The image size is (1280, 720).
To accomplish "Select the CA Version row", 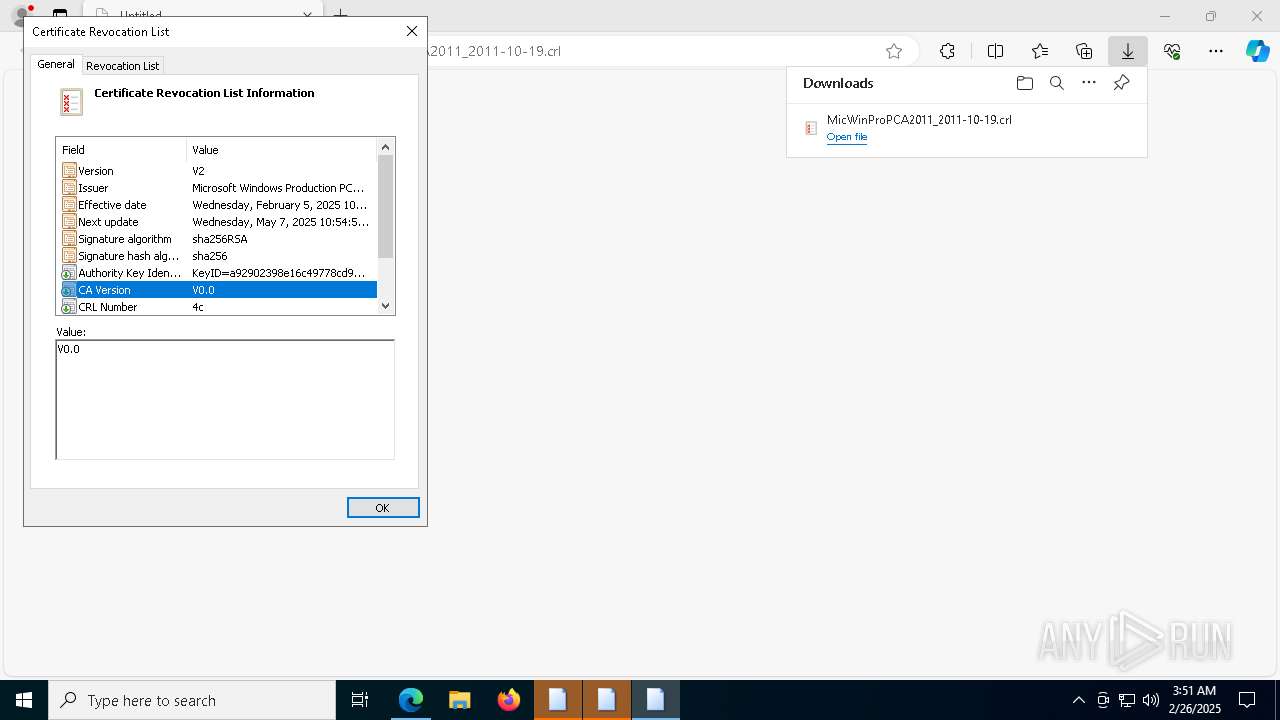I will tap(217, 290).
